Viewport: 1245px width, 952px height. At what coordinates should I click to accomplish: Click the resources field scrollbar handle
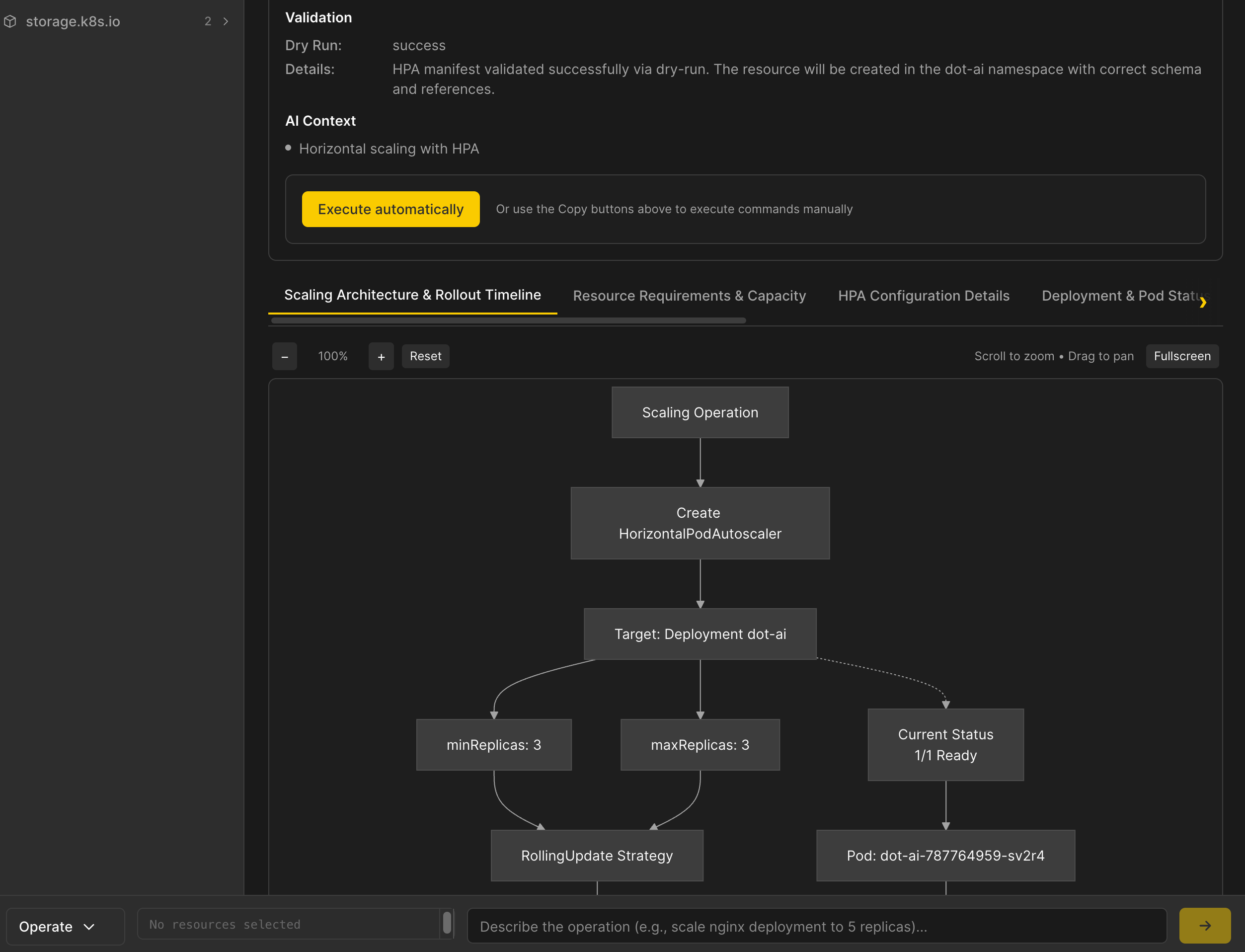point(447,923)
